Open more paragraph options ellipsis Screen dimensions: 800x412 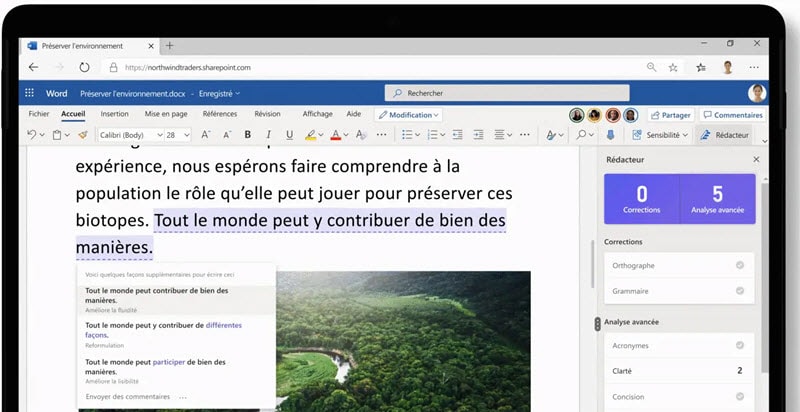[524, 135]
